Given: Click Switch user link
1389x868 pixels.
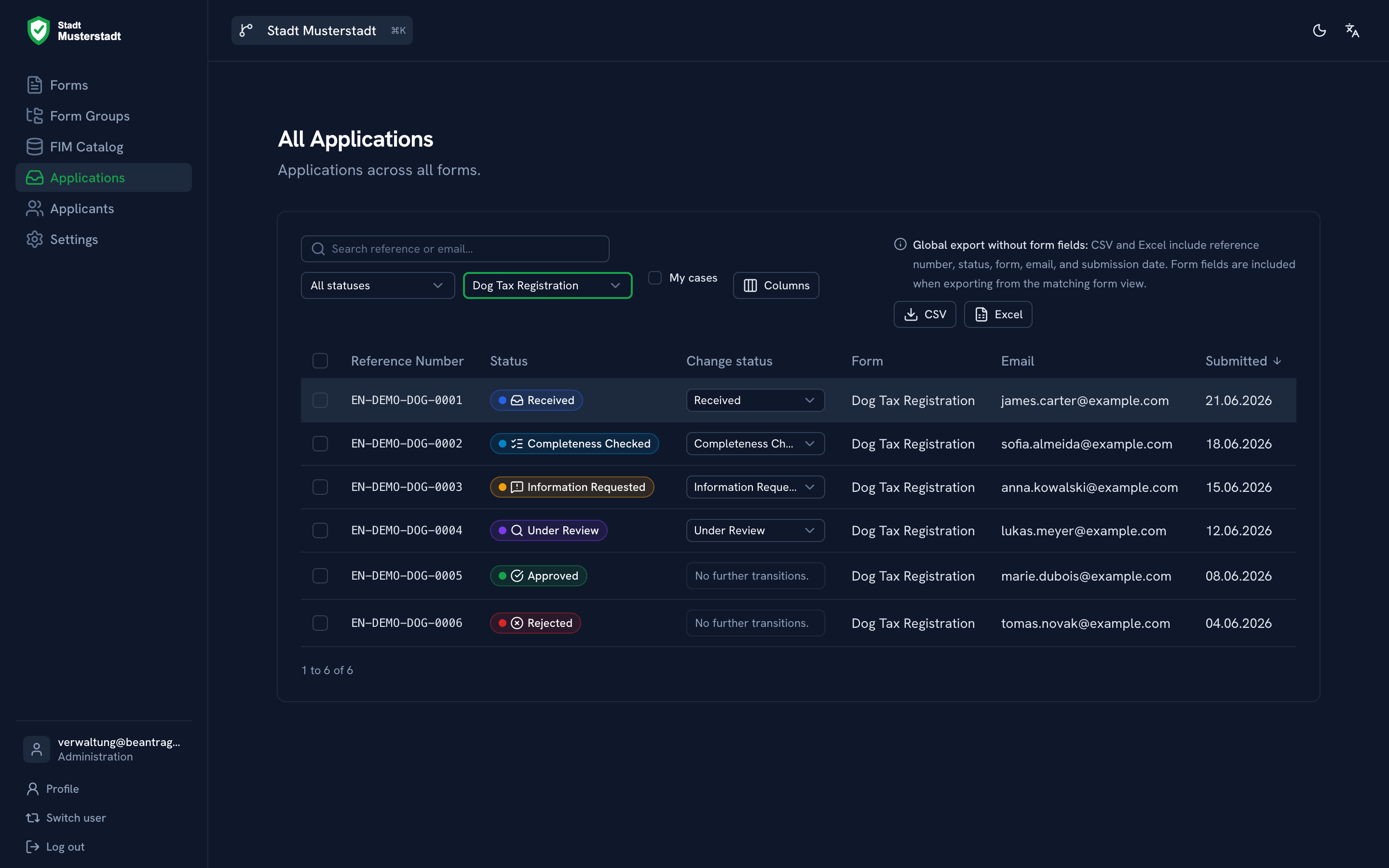Looking at the screenshot, I should (76, 817).
